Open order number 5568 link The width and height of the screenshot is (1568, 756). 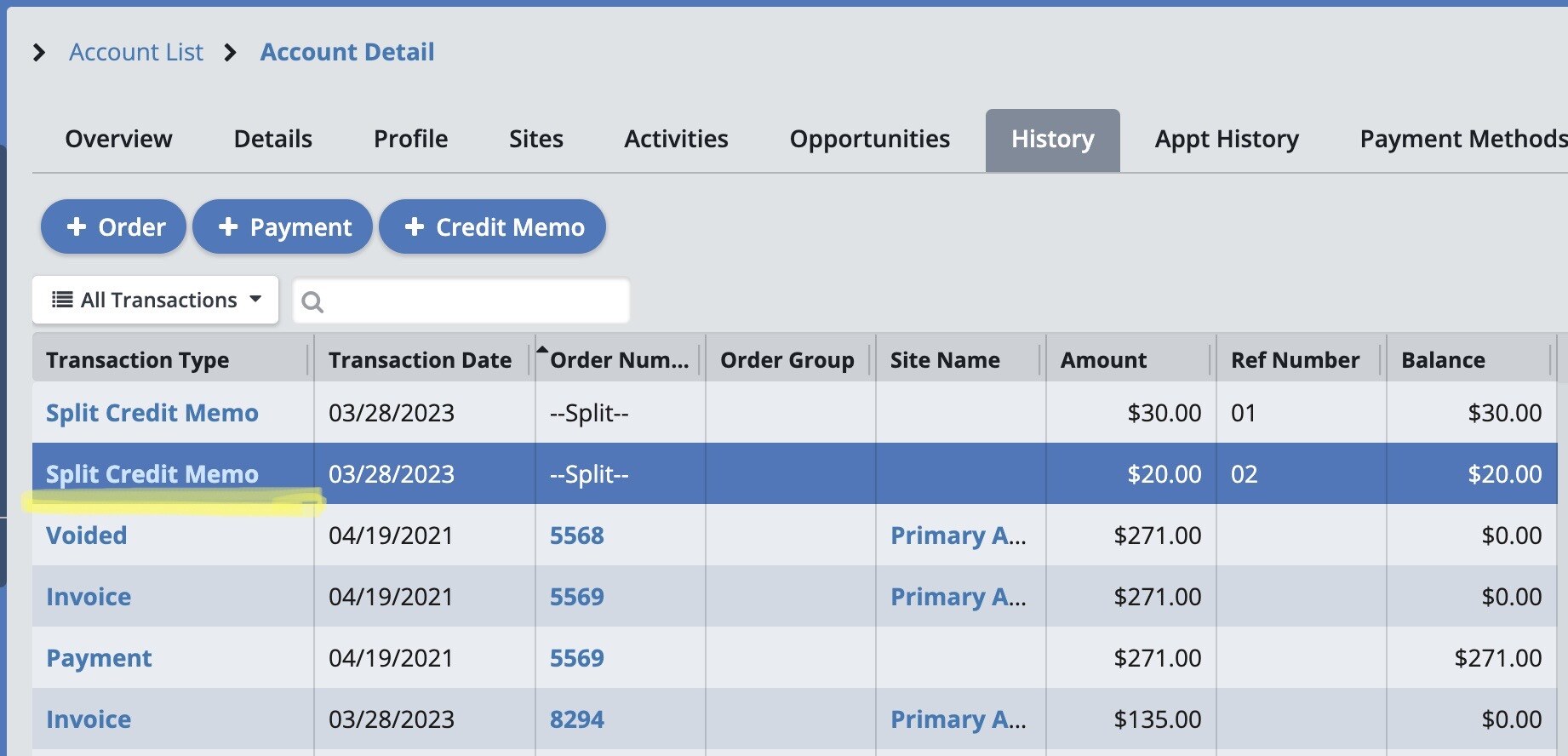pyautogui.click(x=576, y=535)
